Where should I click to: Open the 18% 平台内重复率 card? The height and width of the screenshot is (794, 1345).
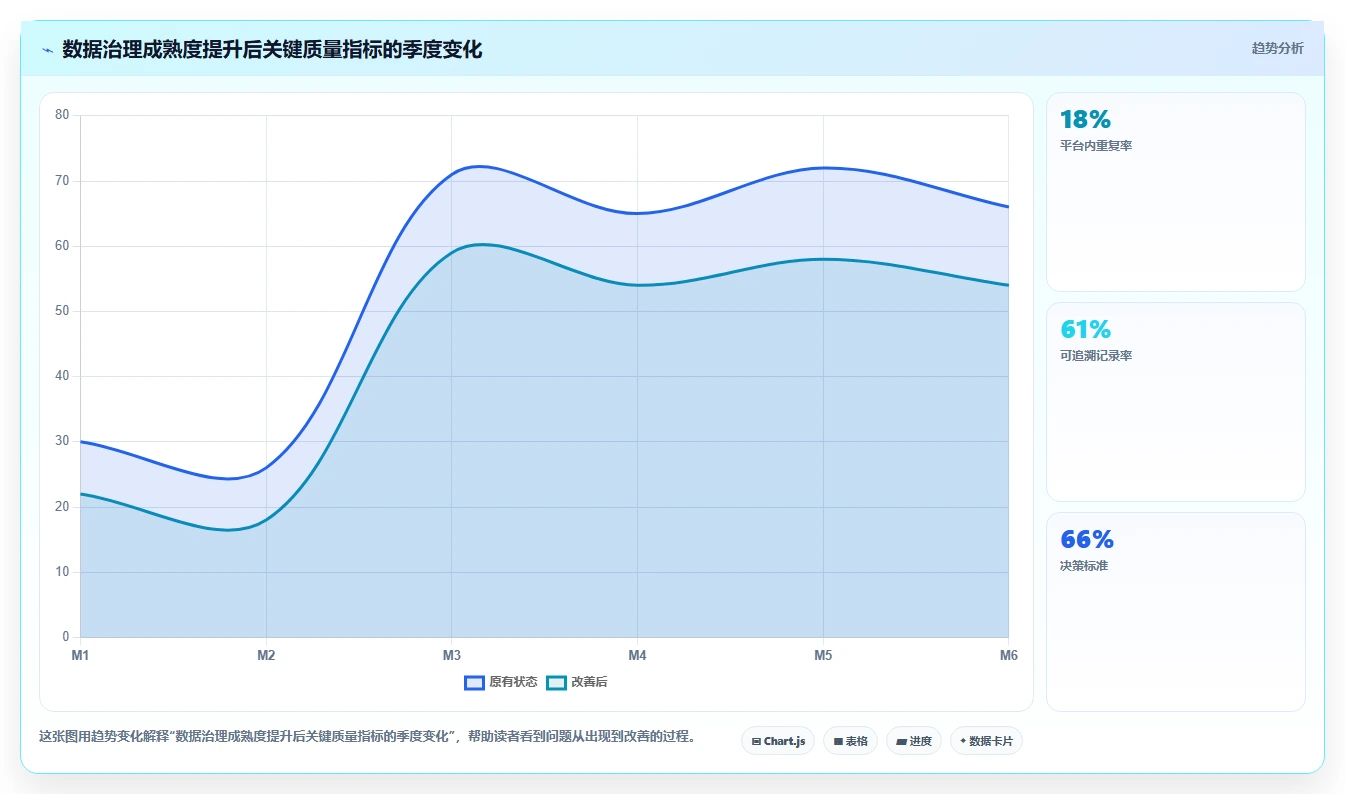click(x=1176, y=192)
